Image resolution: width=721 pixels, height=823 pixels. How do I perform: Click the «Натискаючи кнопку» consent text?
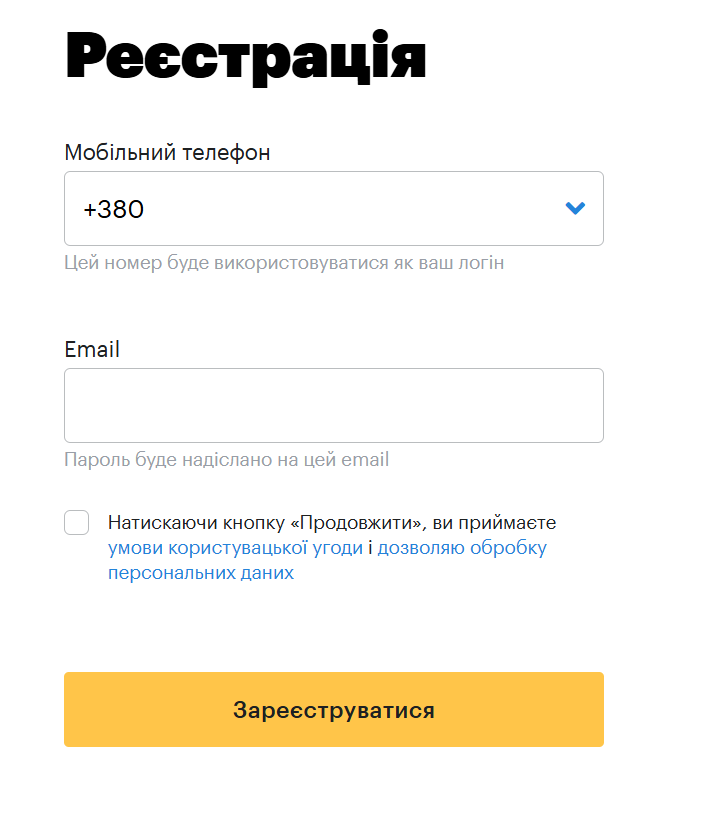pyautogui.click(x=192, y=523)
